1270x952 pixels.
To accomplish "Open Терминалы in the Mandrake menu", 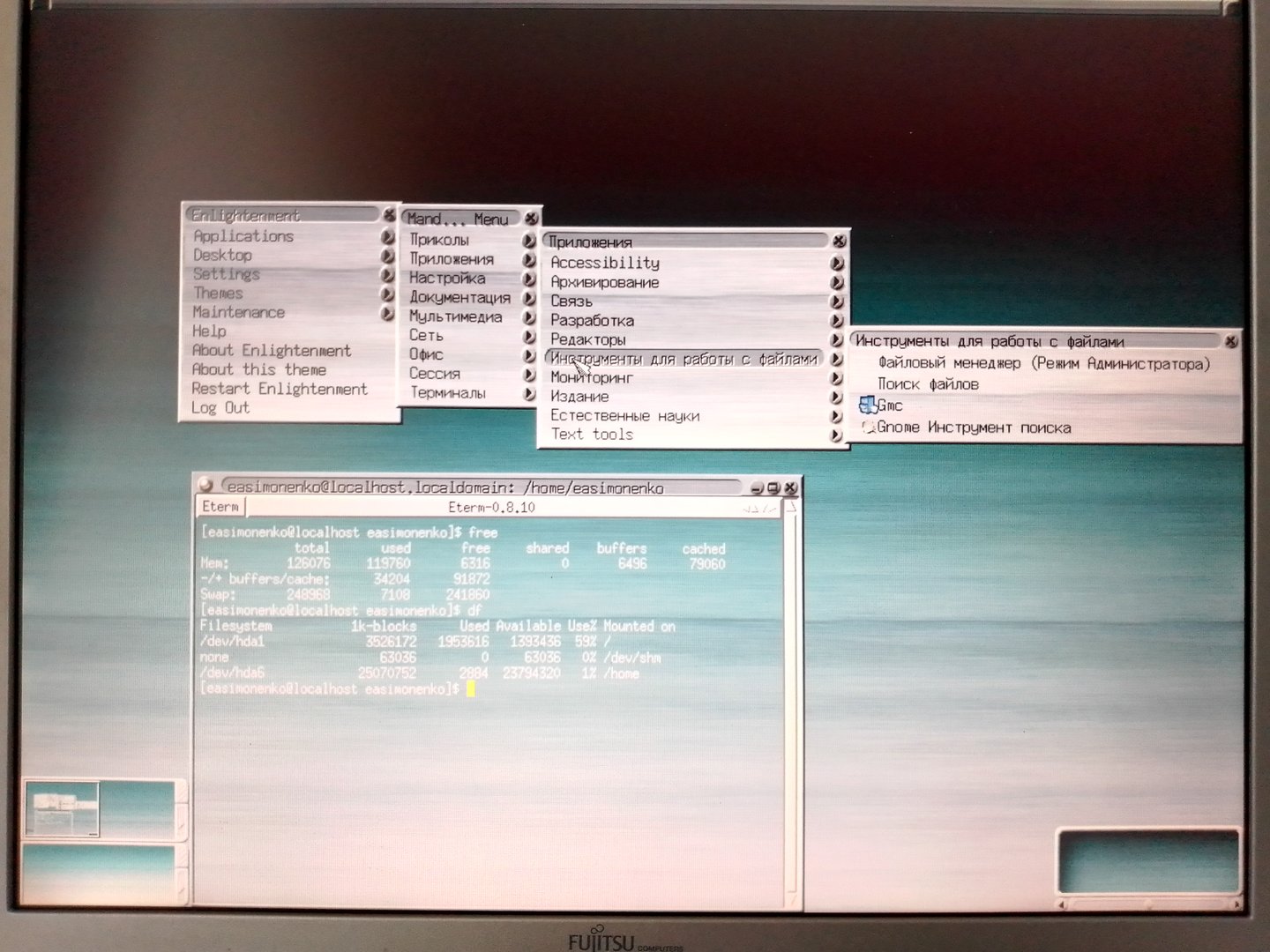I will tap(447, 393).
